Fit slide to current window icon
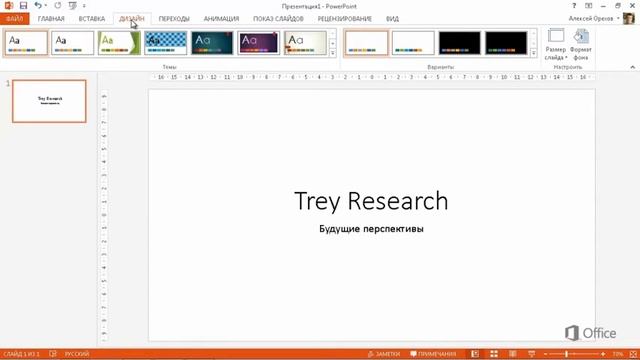This screenshot has width=640, height=360. pyautogui.click(x=633, y=354)
